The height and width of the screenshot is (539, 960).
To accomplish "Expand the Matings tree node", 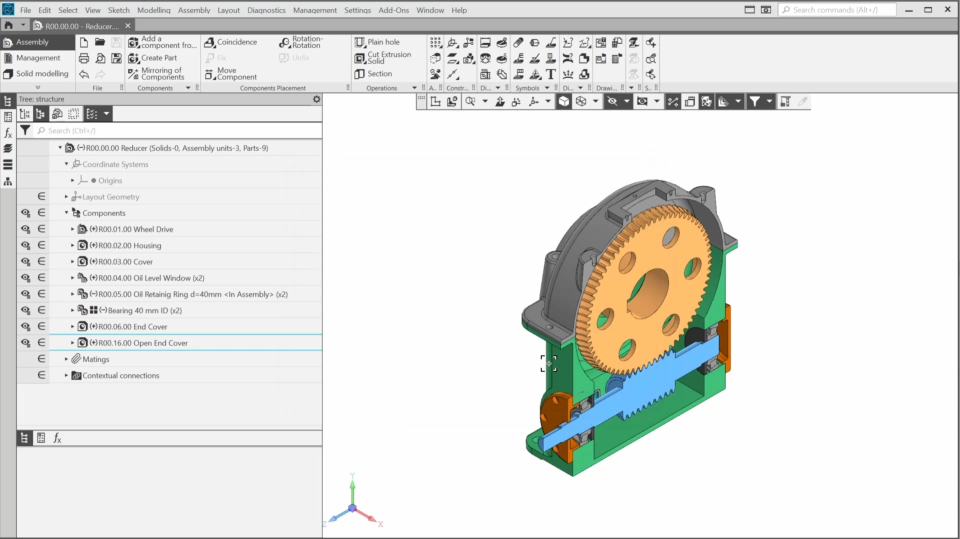I will (x=67, y=359).
